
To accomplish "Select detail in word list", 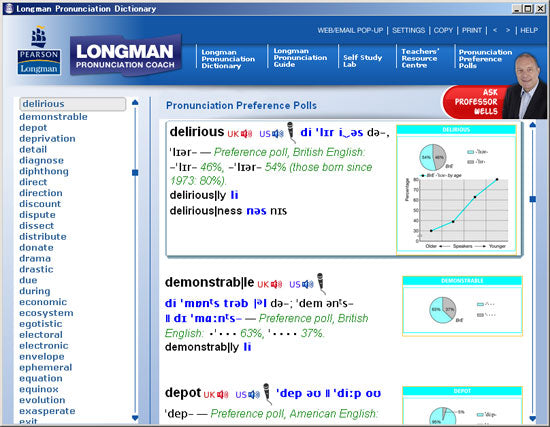I will (33, 149).
